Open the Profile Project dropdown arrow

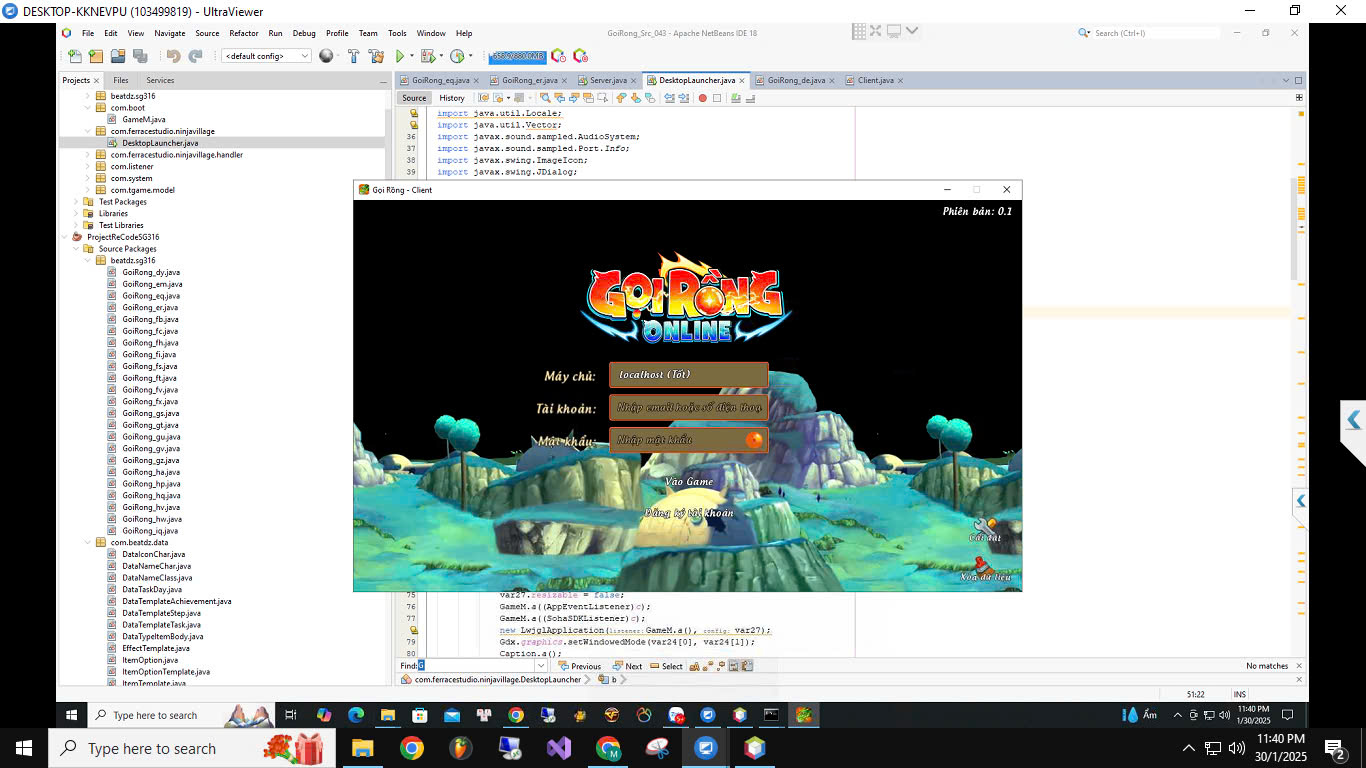tap(470, 56)
